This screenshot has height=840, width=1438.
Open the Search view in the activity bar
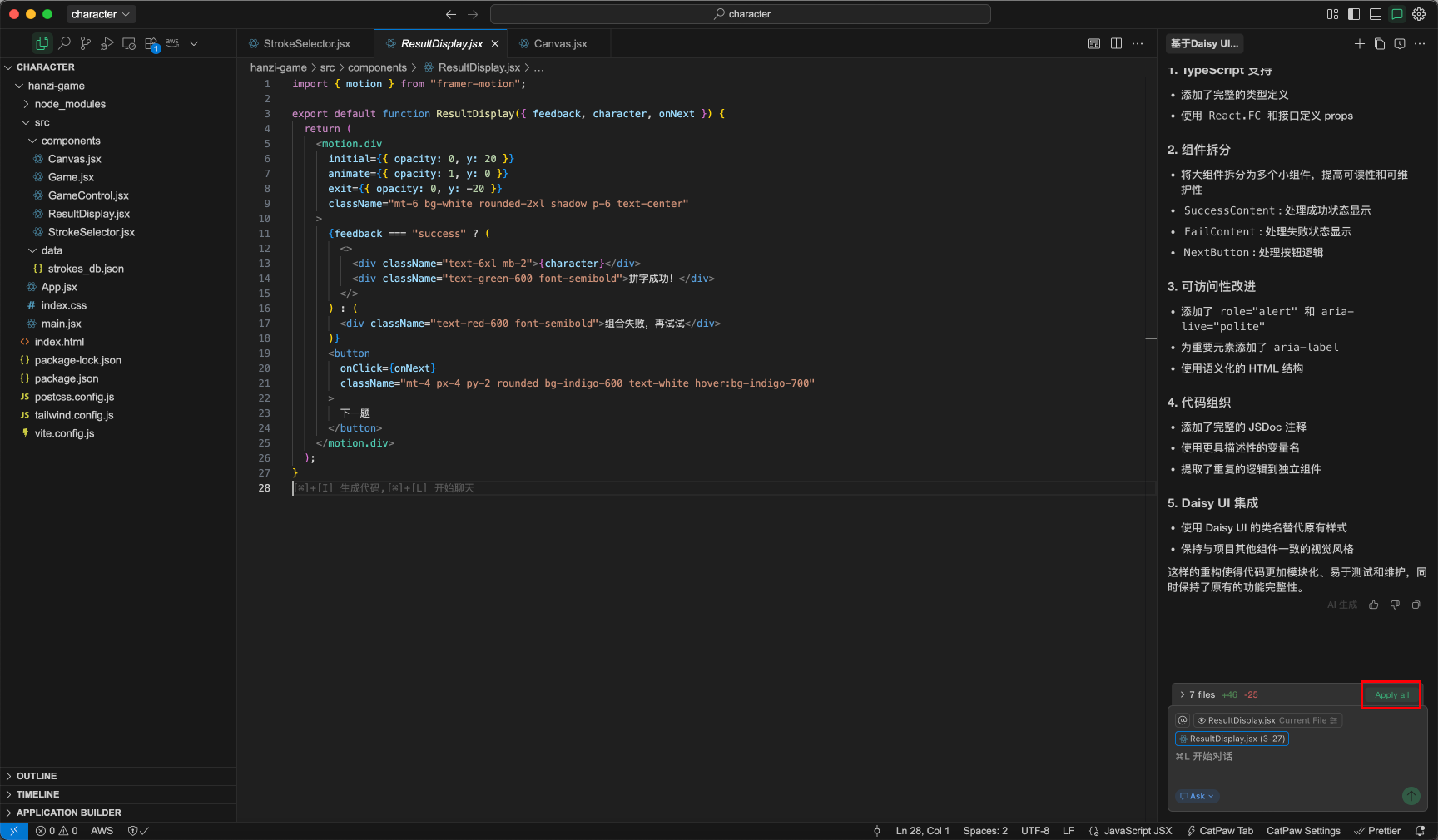(x=64, y=43)
